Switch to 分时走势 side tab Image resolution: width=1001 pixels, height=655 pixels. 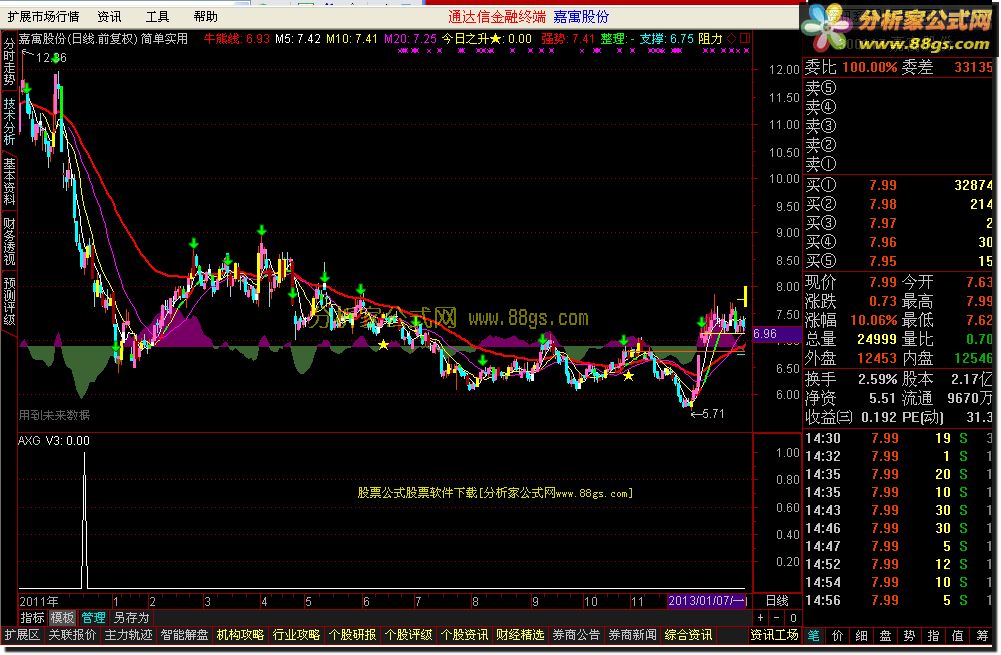click(x=10, y=61)
